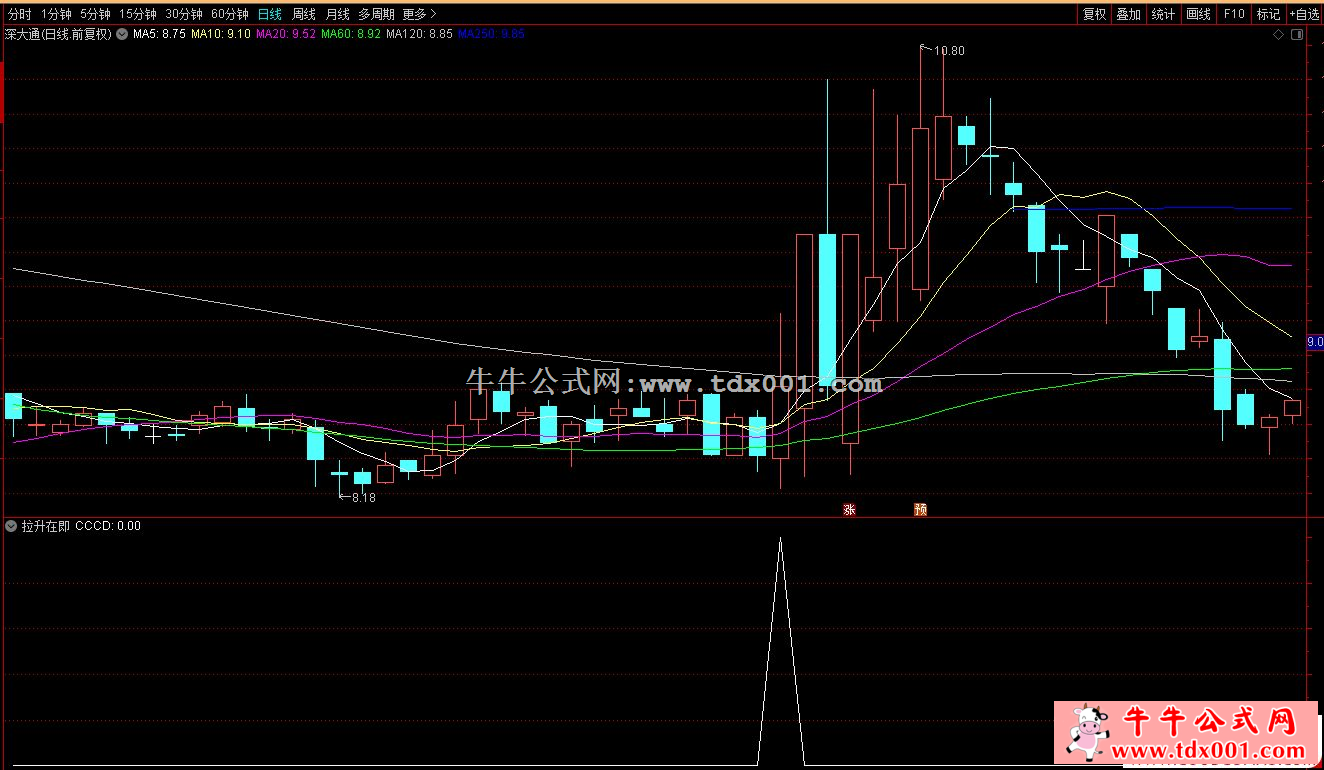
Task: Select the 1分钟 period tab
Action: click(56, 15)
